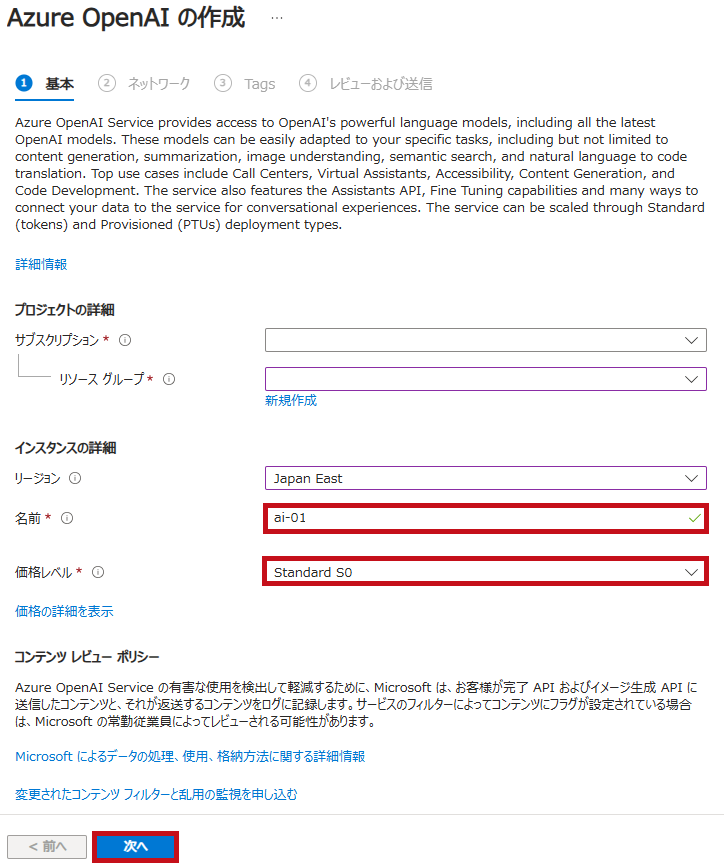Click the 前へ button
This screenshot has width=724, height=867.
click(47, 847)
